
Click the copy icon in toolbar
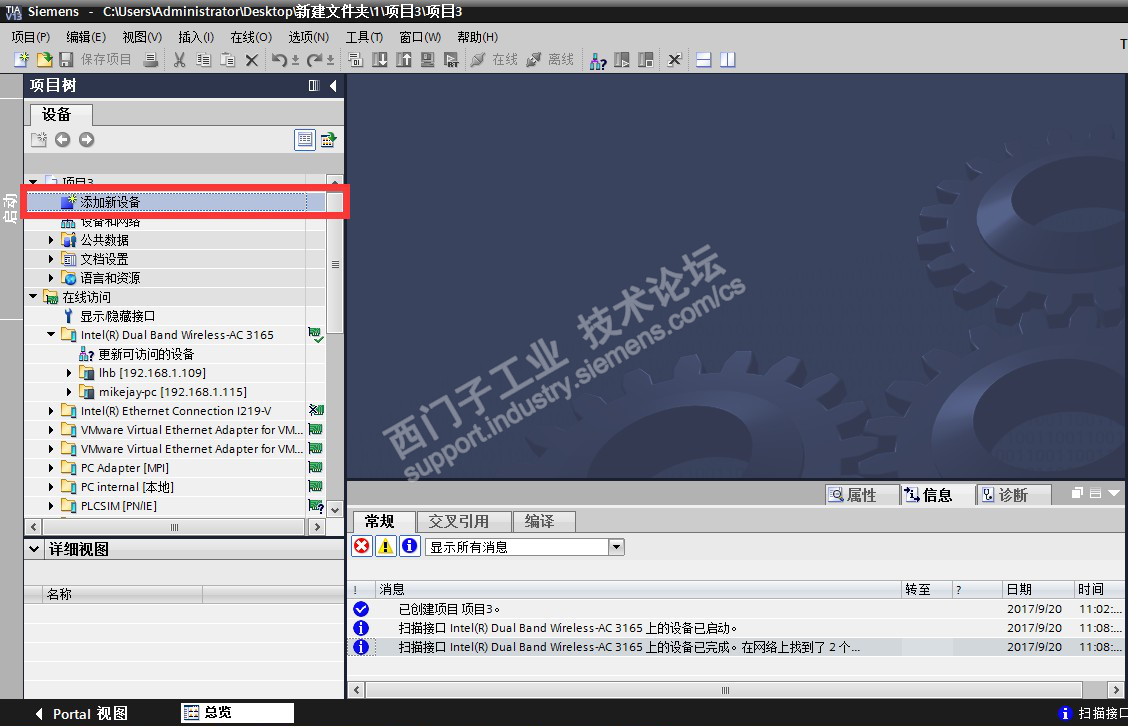coord(204,60)
